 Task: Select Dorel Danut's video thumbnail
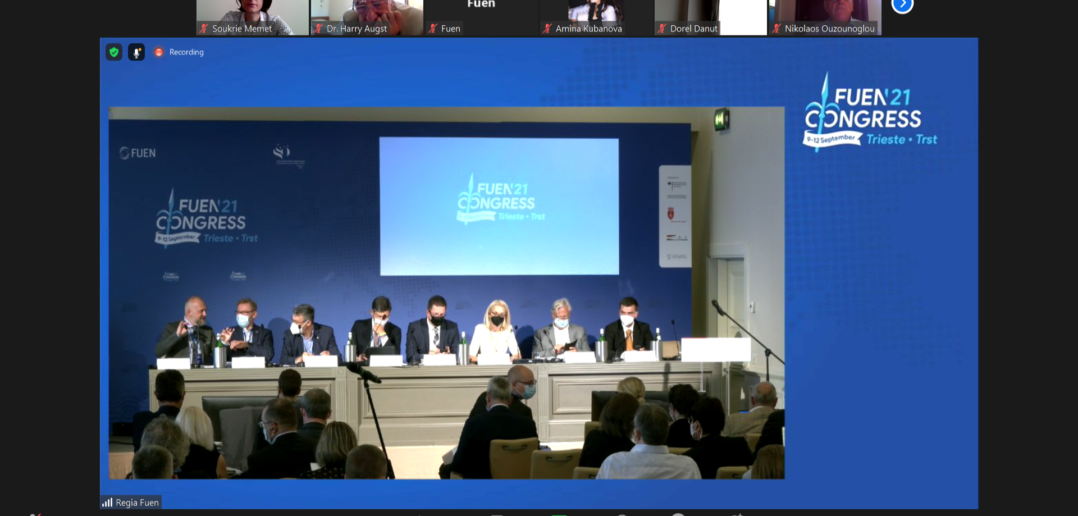tap(711, 17)
